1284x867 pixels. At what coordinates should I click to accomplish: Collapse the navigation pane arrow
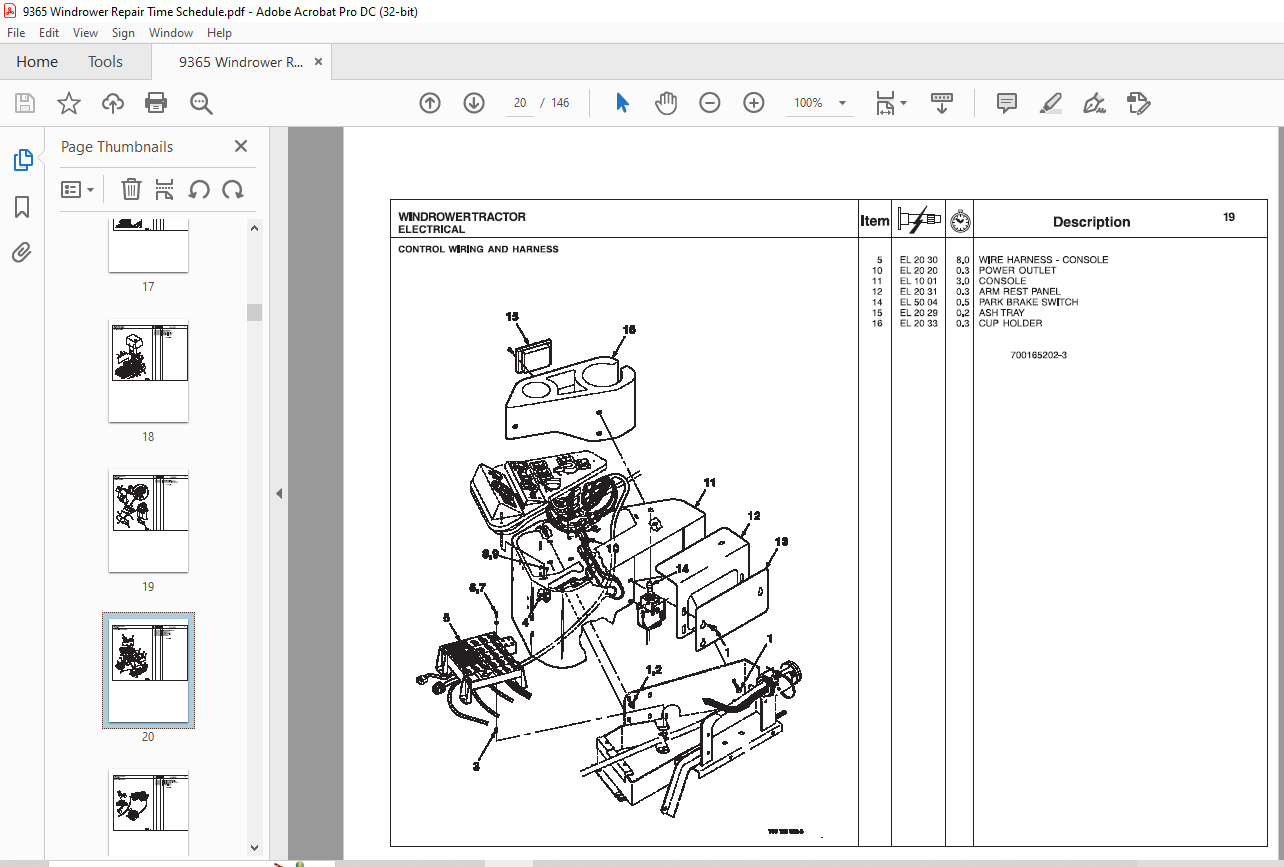[x=279, y=493]
